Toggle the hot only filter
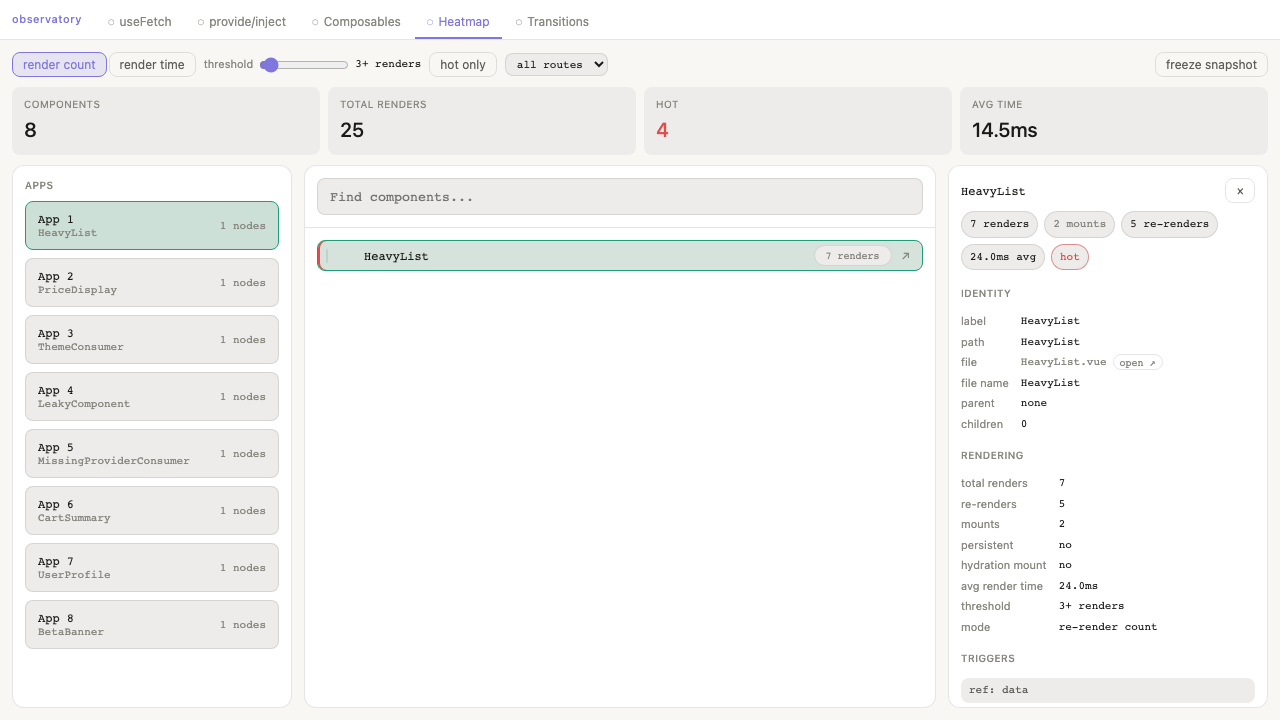This screenshot has width=1280, height=720. (462, 65)
